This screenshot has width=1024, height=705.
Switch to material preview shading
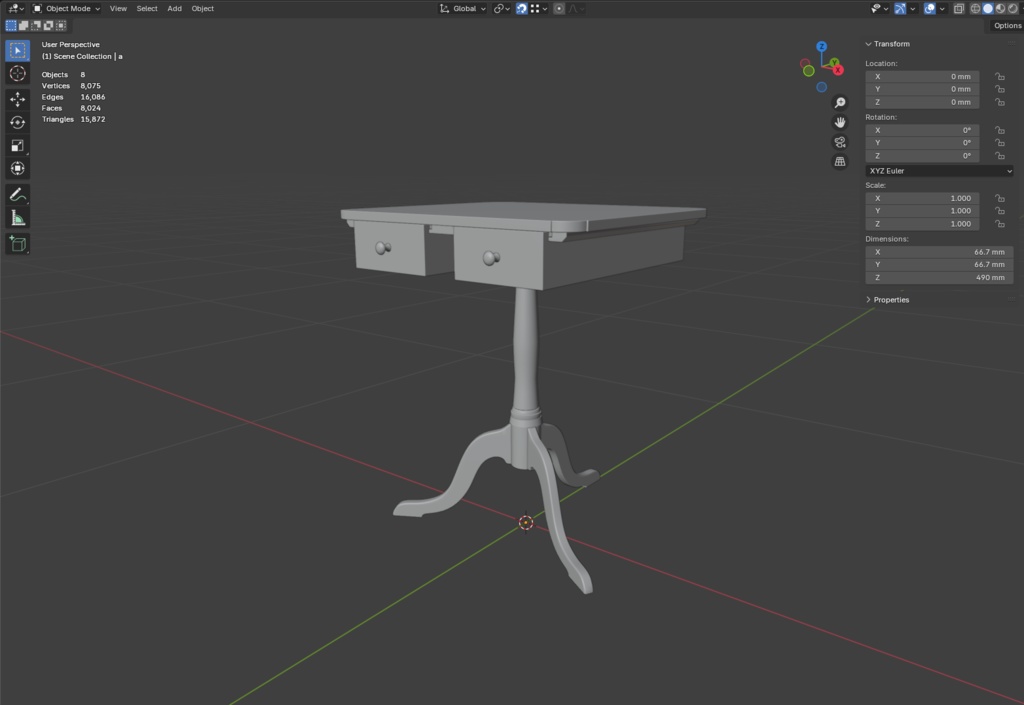[x=1000, y=8]
